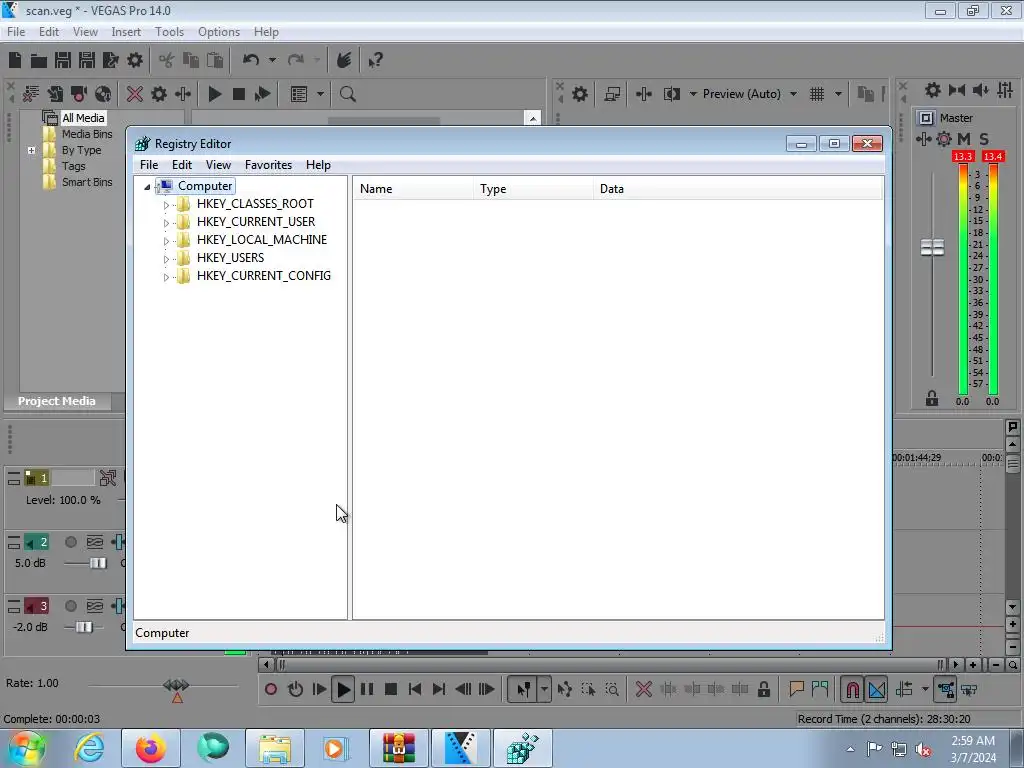Toggle Master fader channel lock
Image resolution: width=1024 pixels, height=768 pixels.
pos(932,398)
